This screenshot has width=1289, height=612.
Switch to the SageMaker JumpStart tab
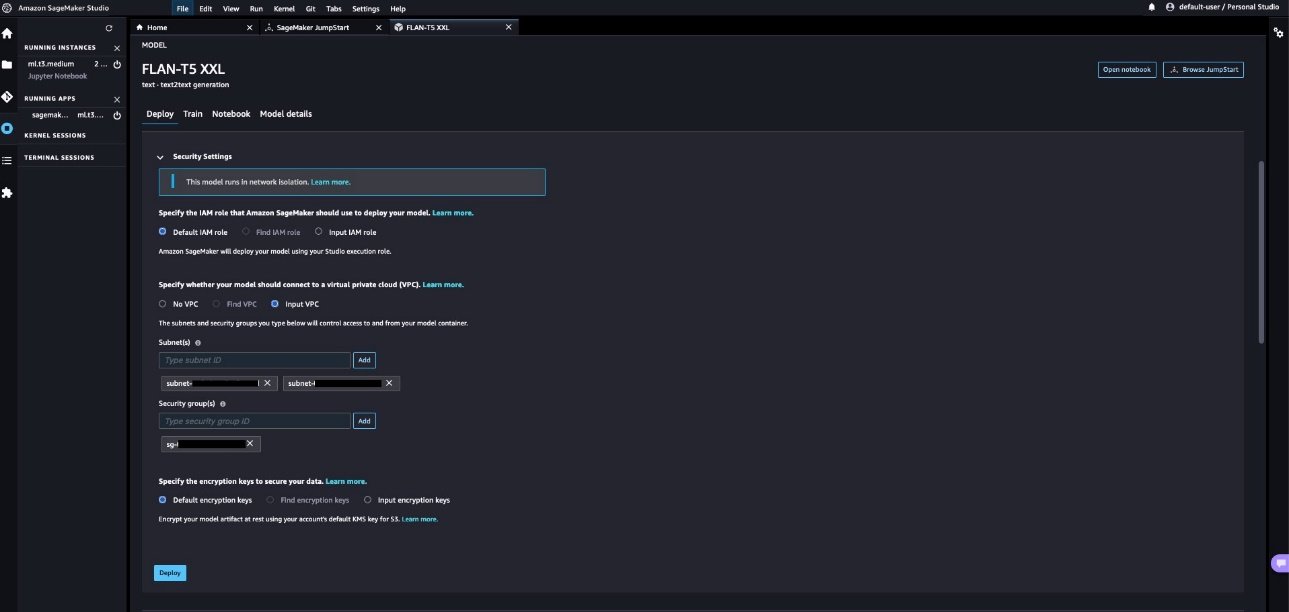(x=322, y=27)
